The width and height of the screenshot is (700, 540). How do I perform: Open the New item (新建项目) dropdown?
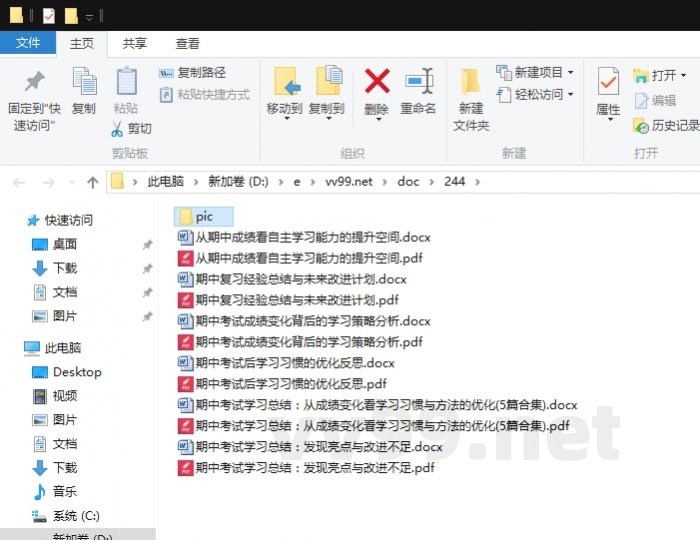coord(535,72)
